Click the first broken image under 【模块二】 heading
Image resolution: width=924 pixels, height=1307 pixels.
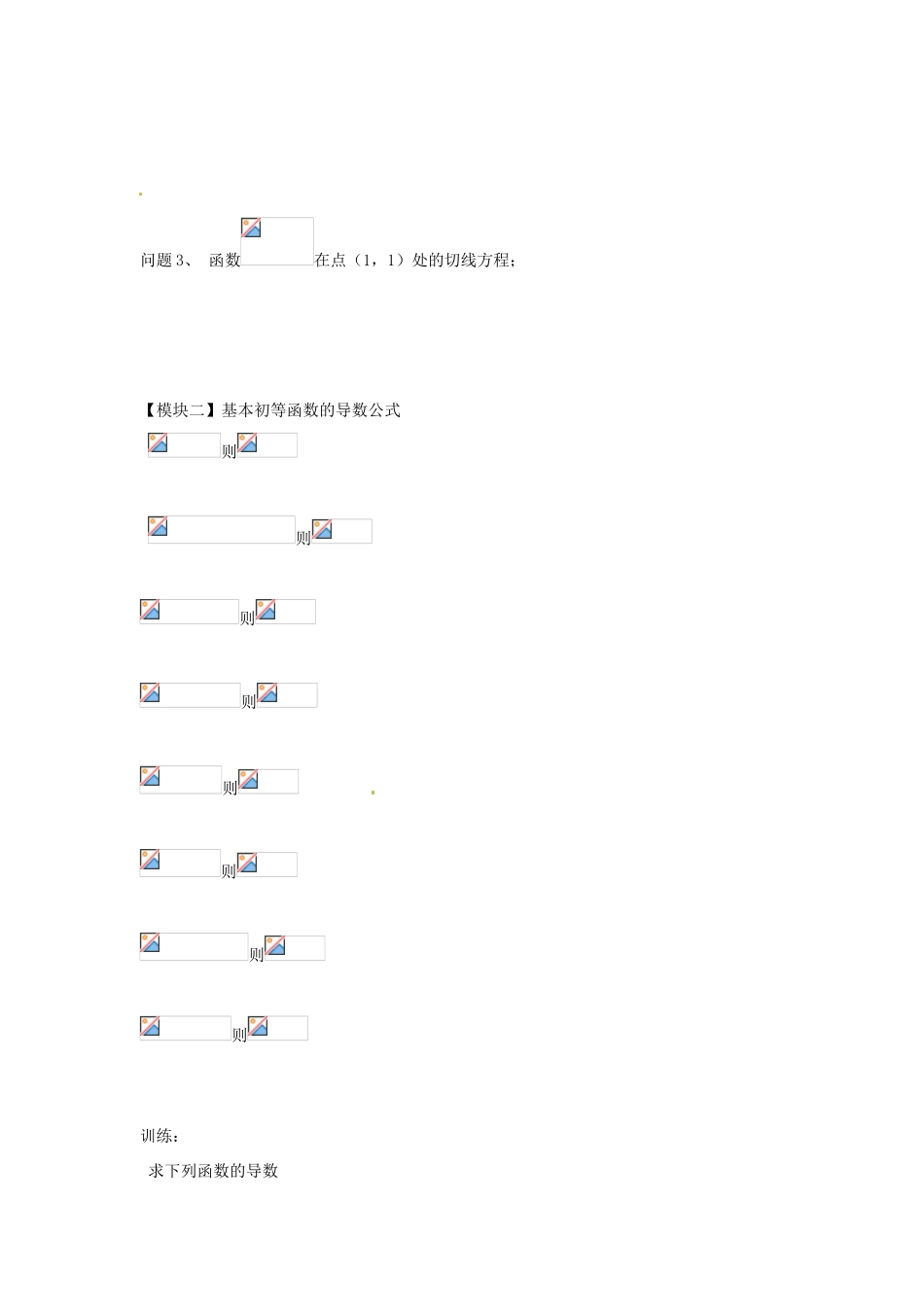click(x=184, y=444)
